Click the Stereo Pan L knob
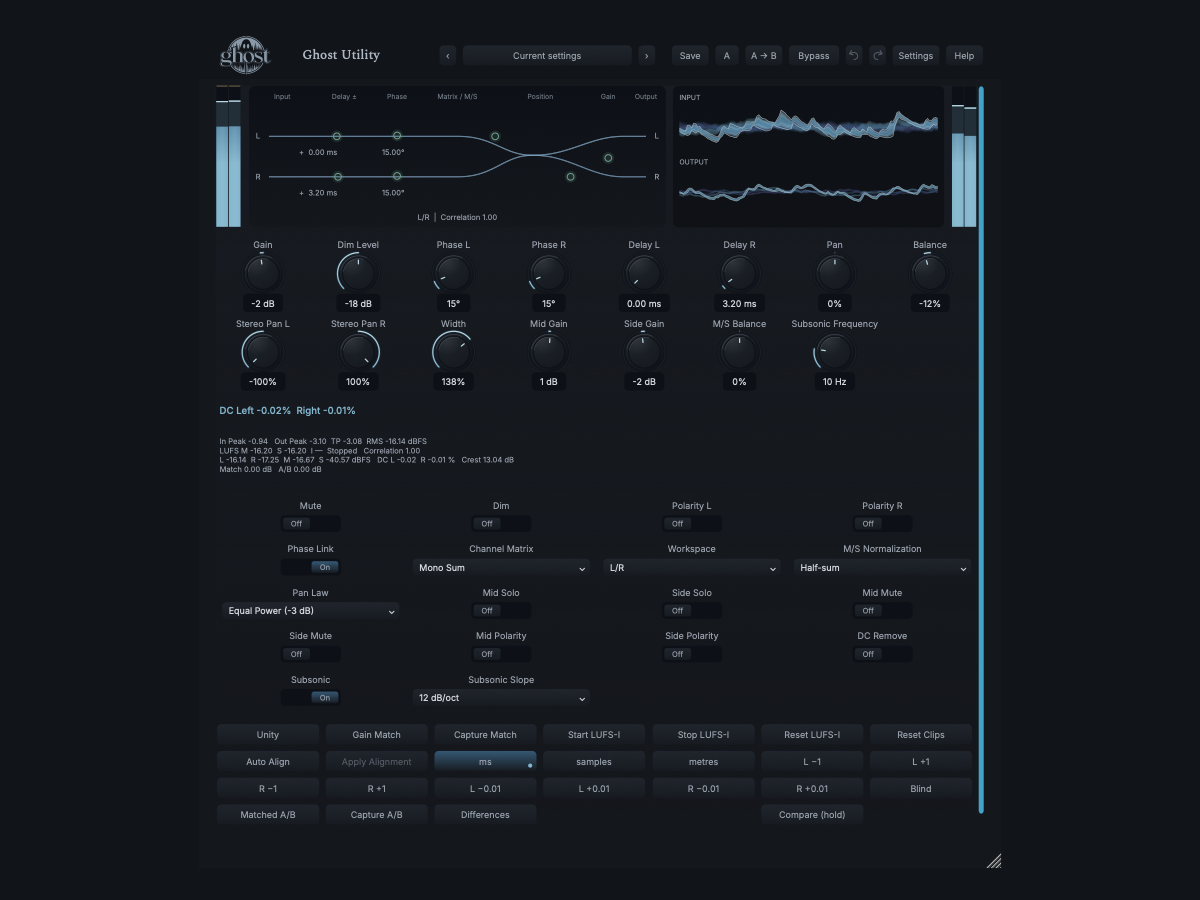The width and height of the screenshot is (1200, 900). pos(263,352)
